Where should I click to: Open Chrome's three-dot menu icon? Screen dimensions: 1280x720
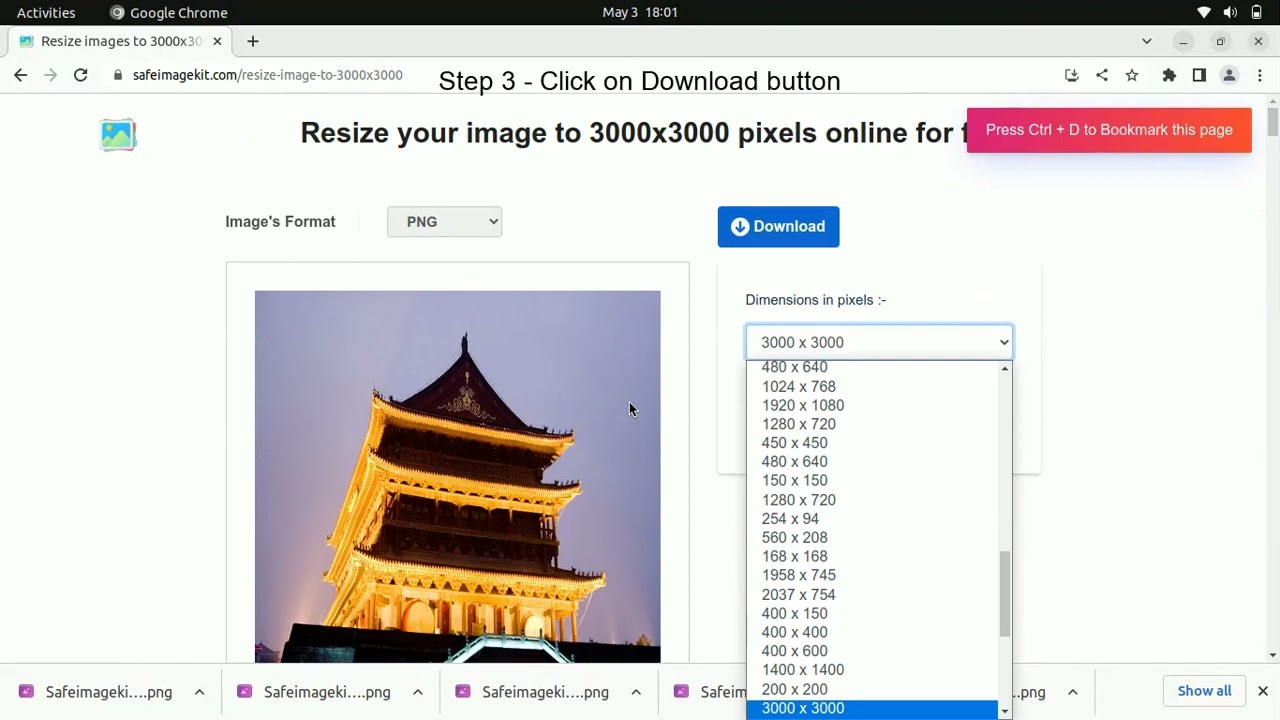[1259, 75]
